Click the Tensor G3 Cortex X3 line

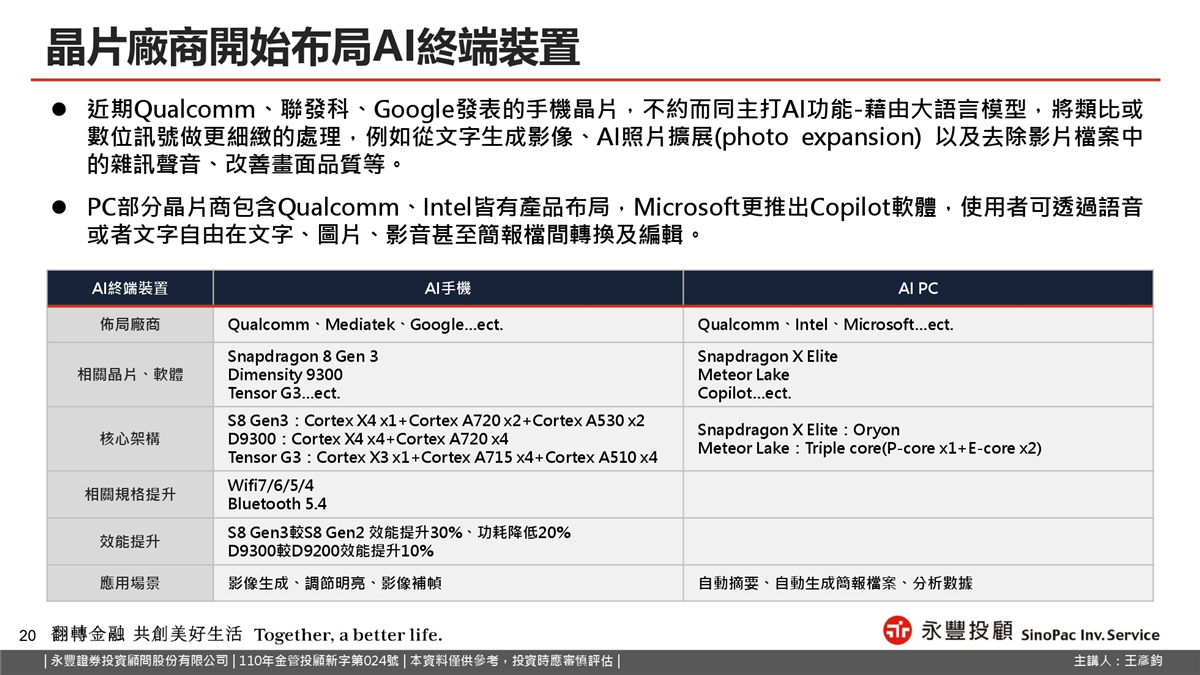pos(442,457)
